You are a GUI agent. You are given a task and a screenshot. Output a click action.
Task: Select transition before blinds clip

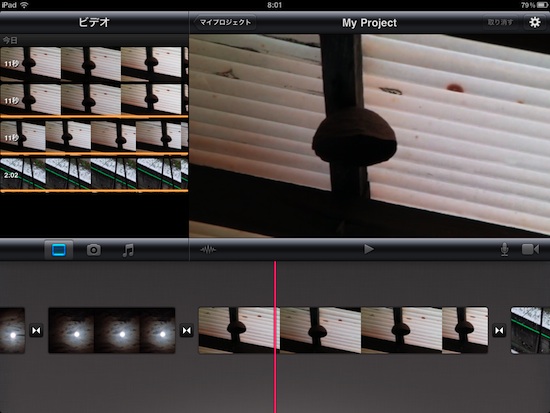point(187,331)
